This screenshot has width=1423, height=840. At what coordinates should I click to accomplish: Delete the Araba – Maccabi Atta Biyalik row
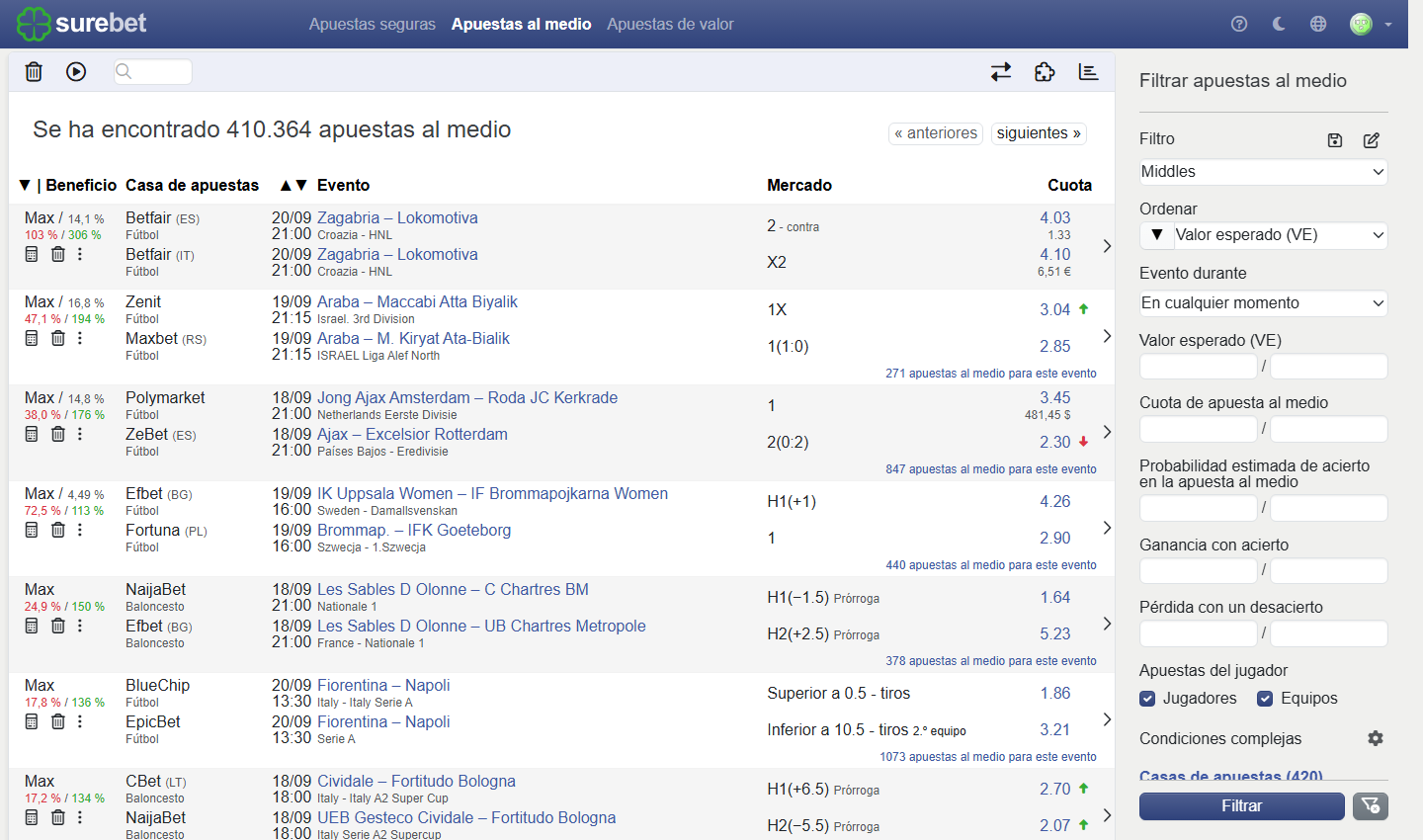[x=58, y=338]
